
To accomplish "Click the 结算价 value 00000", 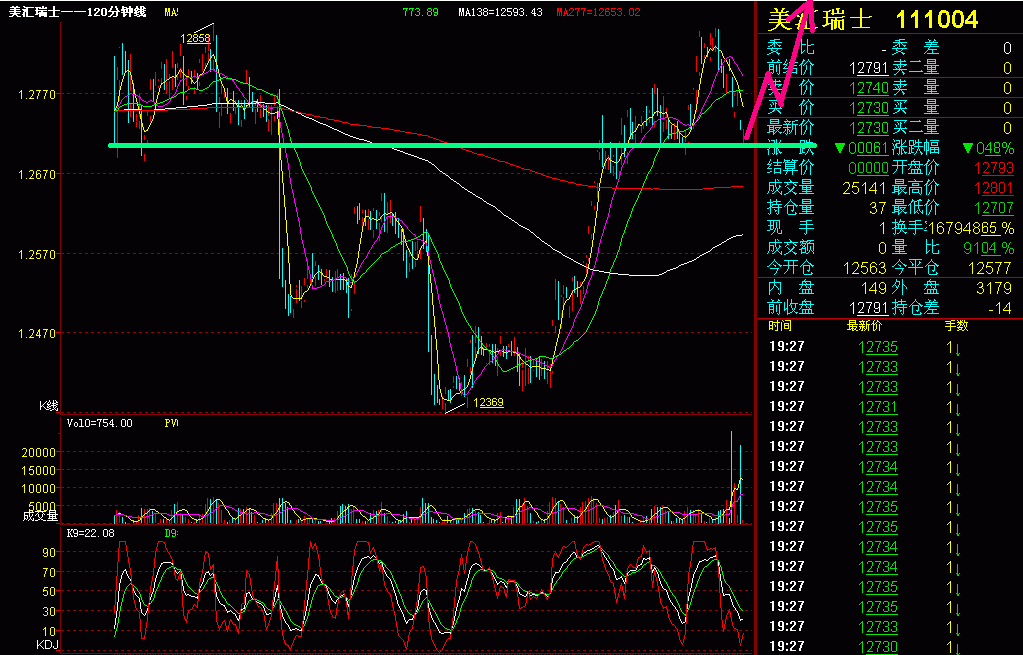I will pyautogui.click(x=868, y=168).
